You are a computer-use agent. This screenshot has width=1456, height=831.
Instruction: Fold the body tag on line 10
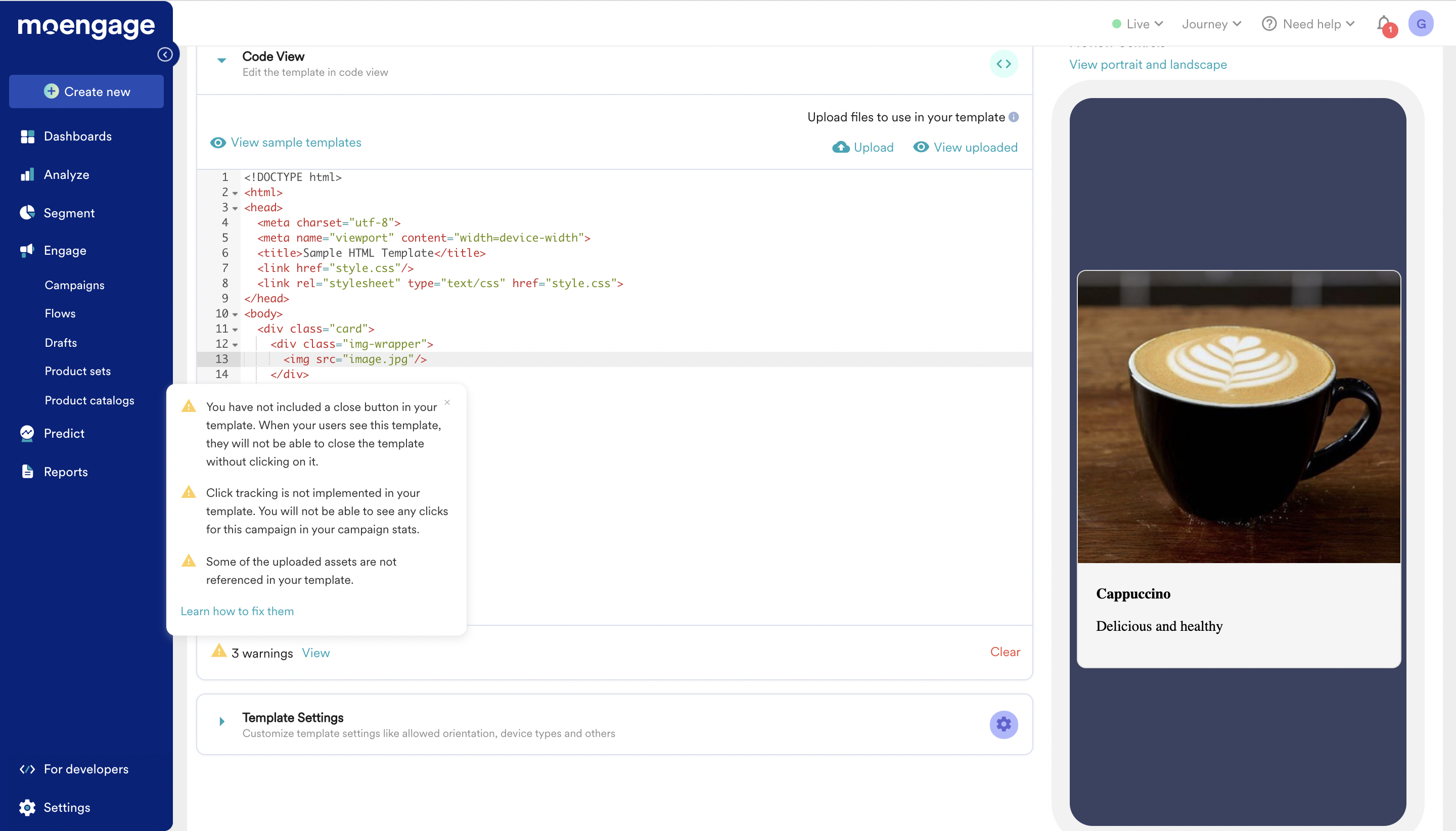click(x=235, y=314)
